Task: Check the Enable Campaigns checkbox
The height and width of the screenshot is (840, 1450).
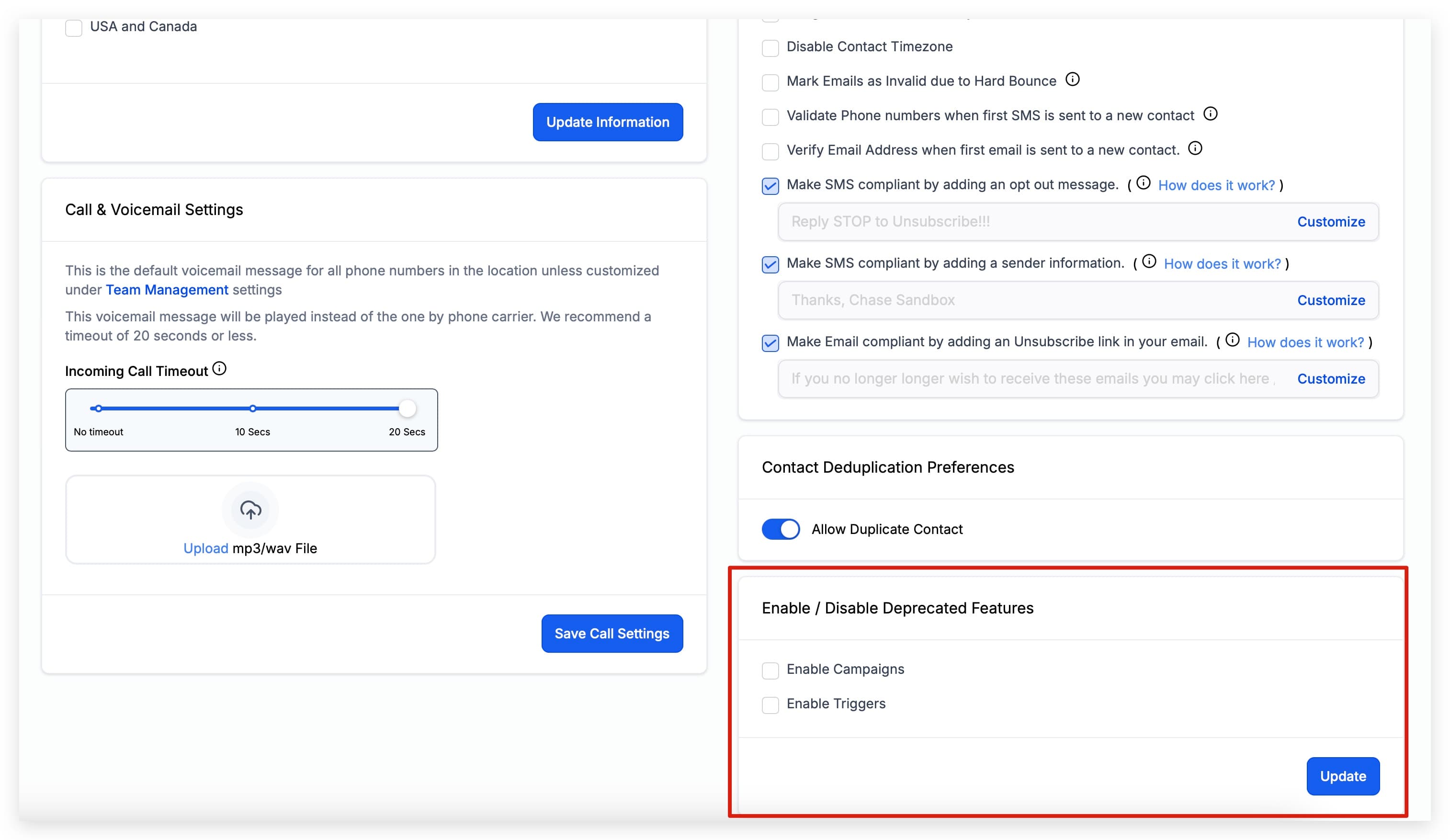Action: pos(770,670)
